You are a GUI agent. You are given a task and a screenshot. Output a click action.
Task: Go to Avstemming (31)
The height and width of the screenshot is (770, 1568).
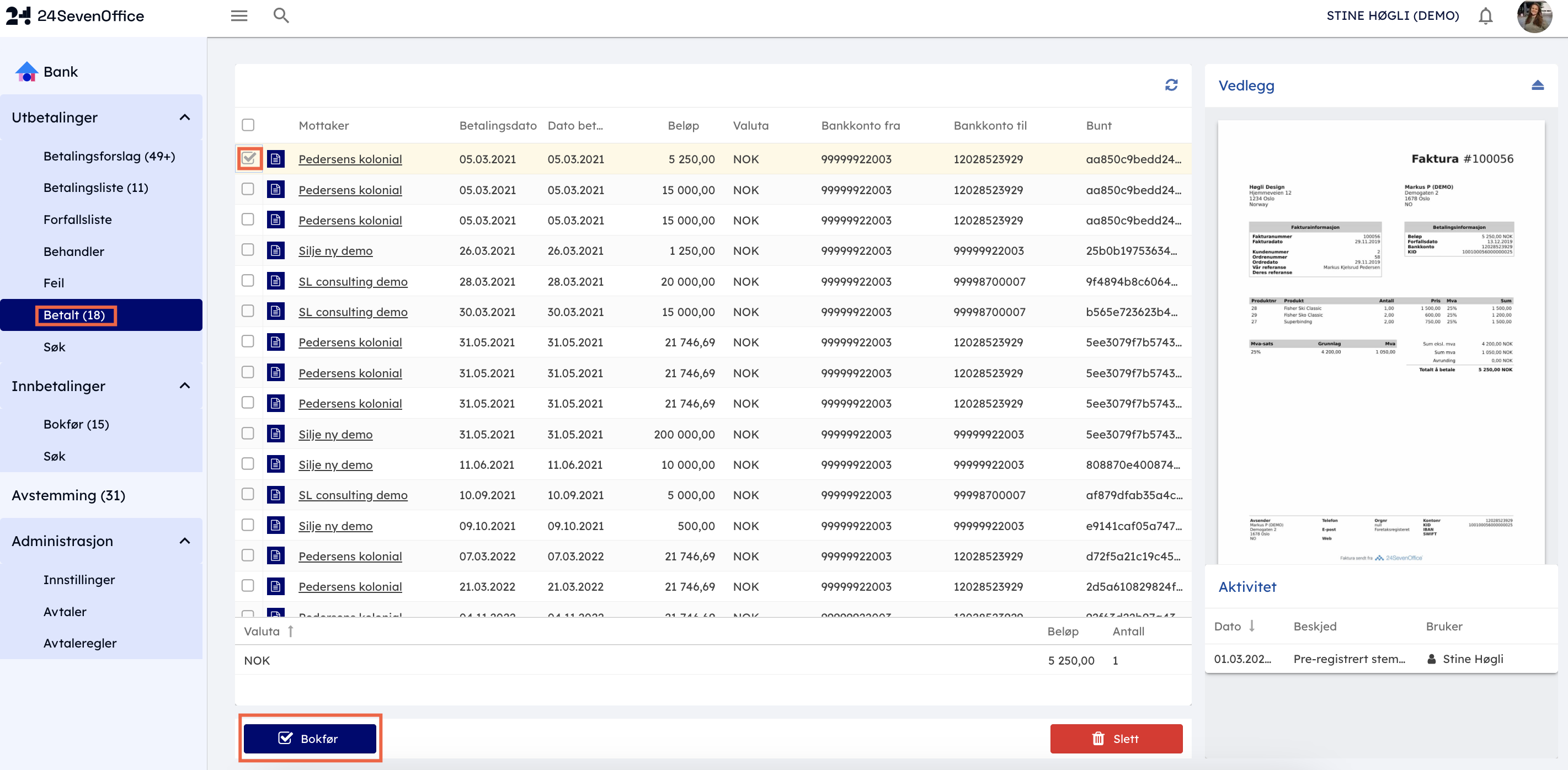pyautogui.click(x=68, y=495)
